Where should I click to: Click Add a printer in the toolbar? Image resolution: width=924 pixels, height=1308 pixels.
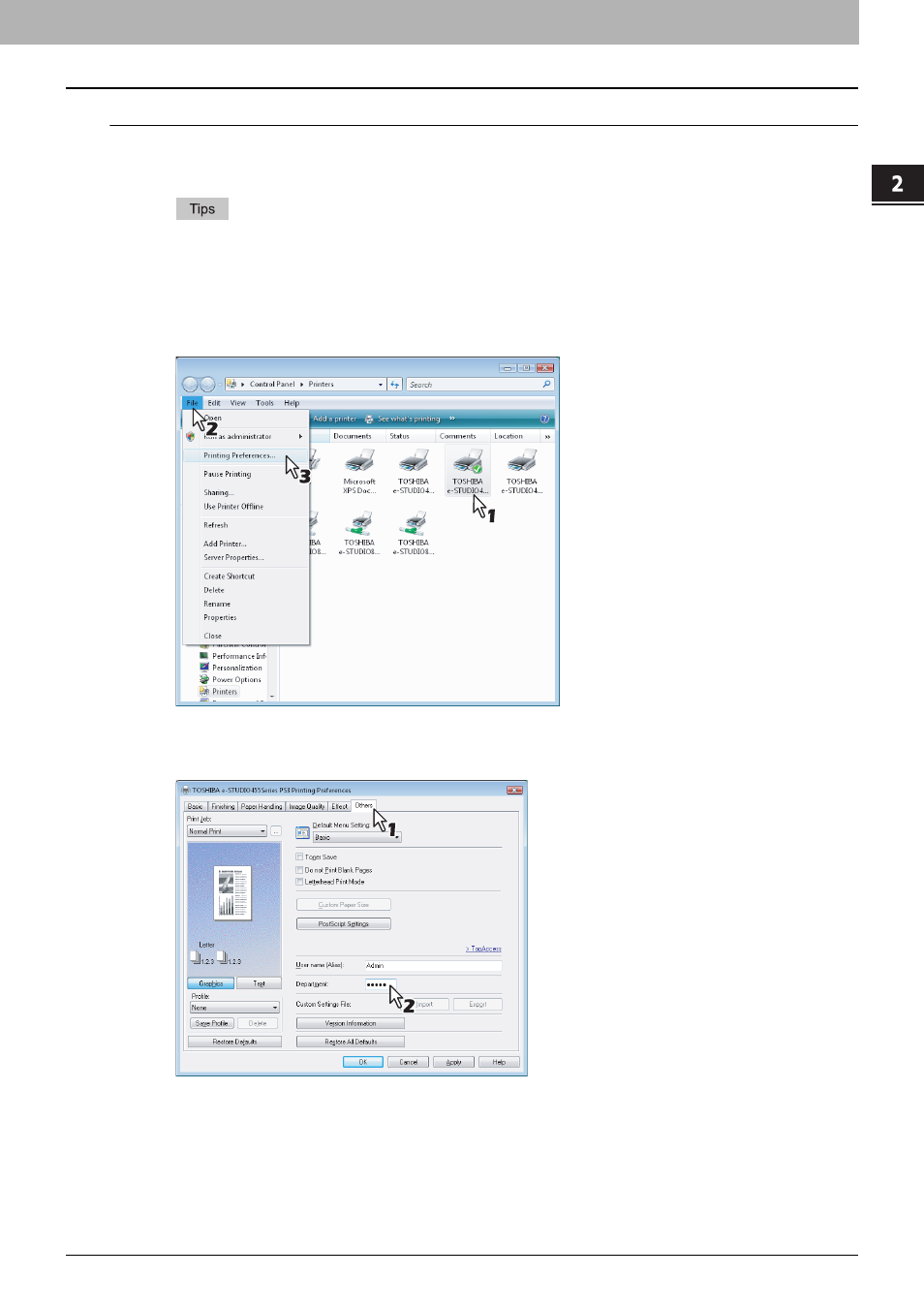[x=334, y=420]
